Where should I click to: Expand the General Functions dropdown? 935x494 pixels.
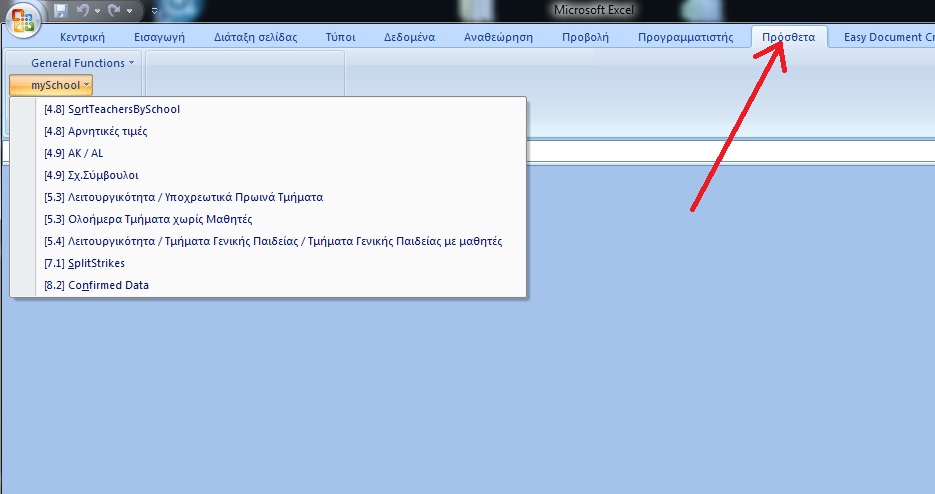click(82, 63)
